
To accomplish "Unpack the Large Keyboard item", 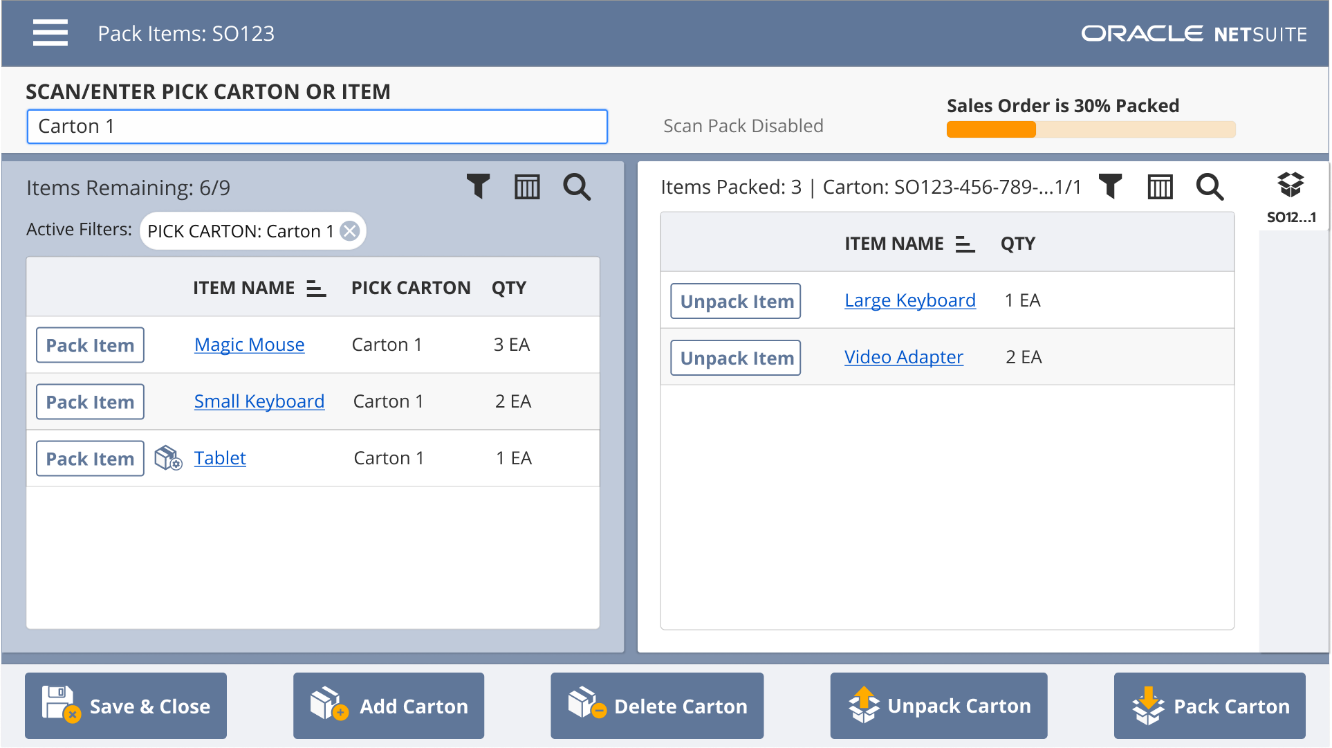I will (735, 301).
